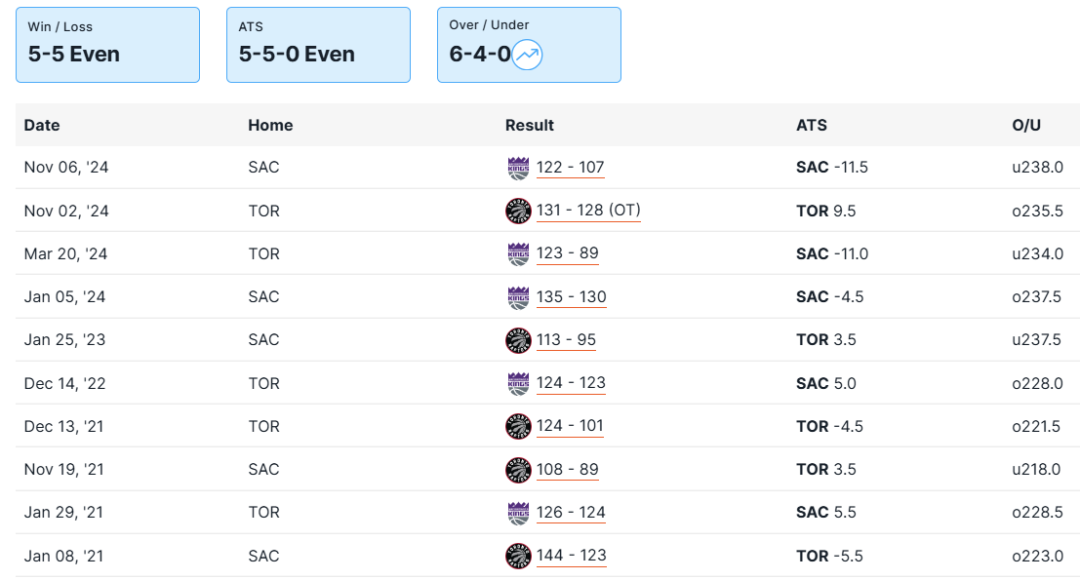Click Kings logo in Jan 05, '24 row
The width and height of the screenshot is (1080, 580).
(x=518, y=297)
